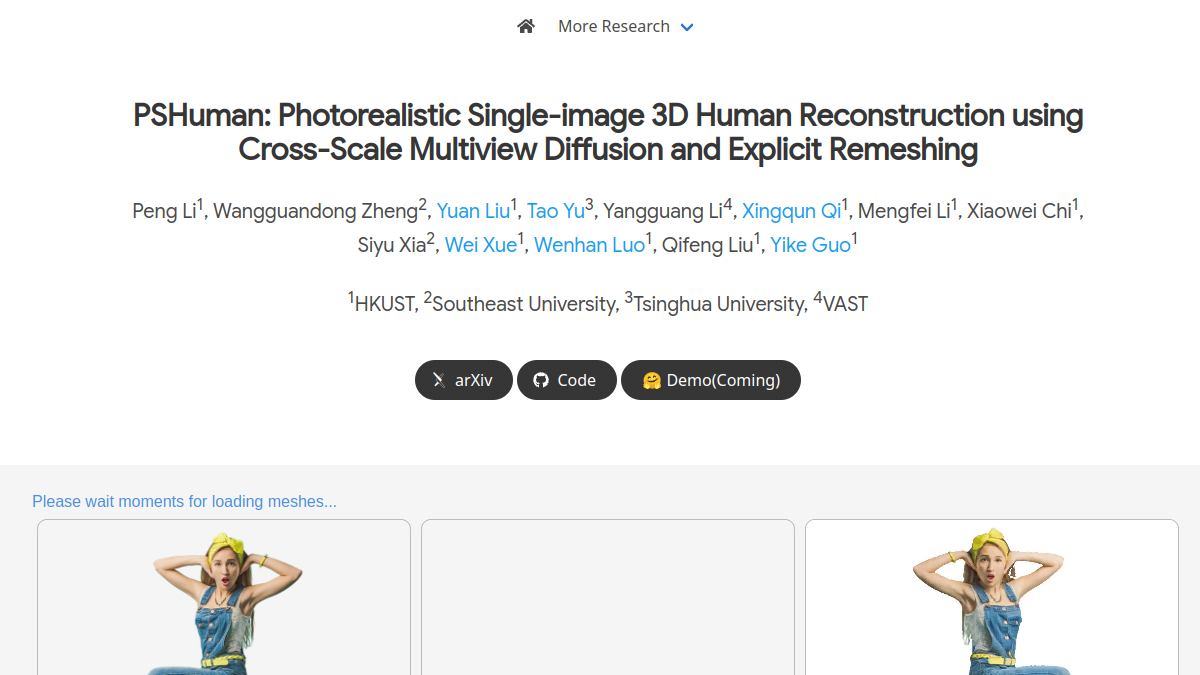Click the empty middle mesh viewer panel
This screenshot has width=1200, height=675.
click(608, 597)
